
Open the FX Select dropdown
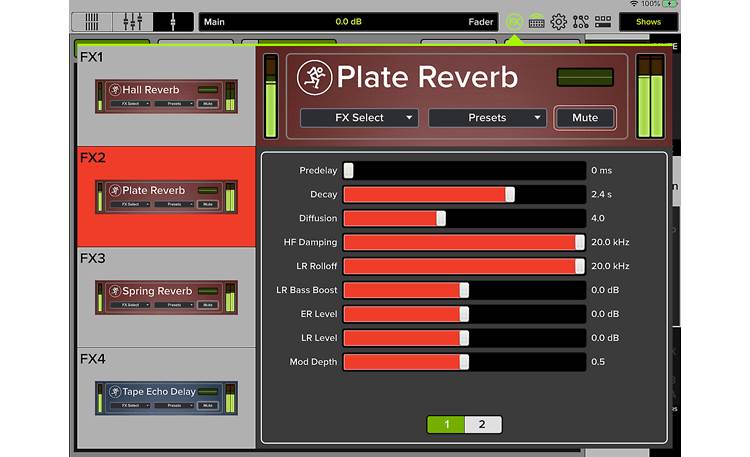359,118
